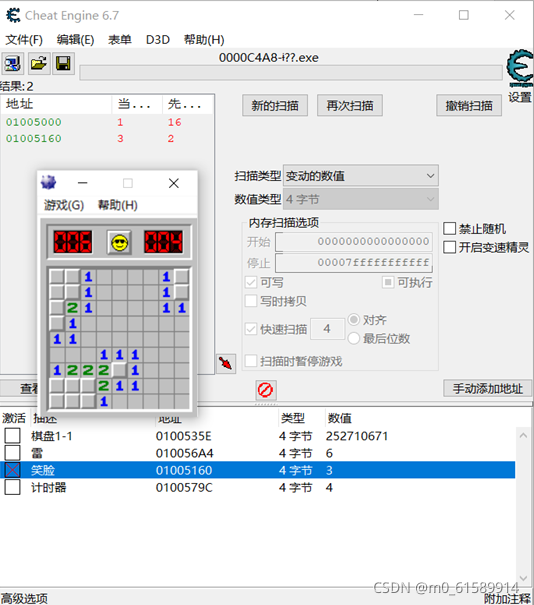
Task: Open 数值类型 value type dropdown
Action: point(361,199)
